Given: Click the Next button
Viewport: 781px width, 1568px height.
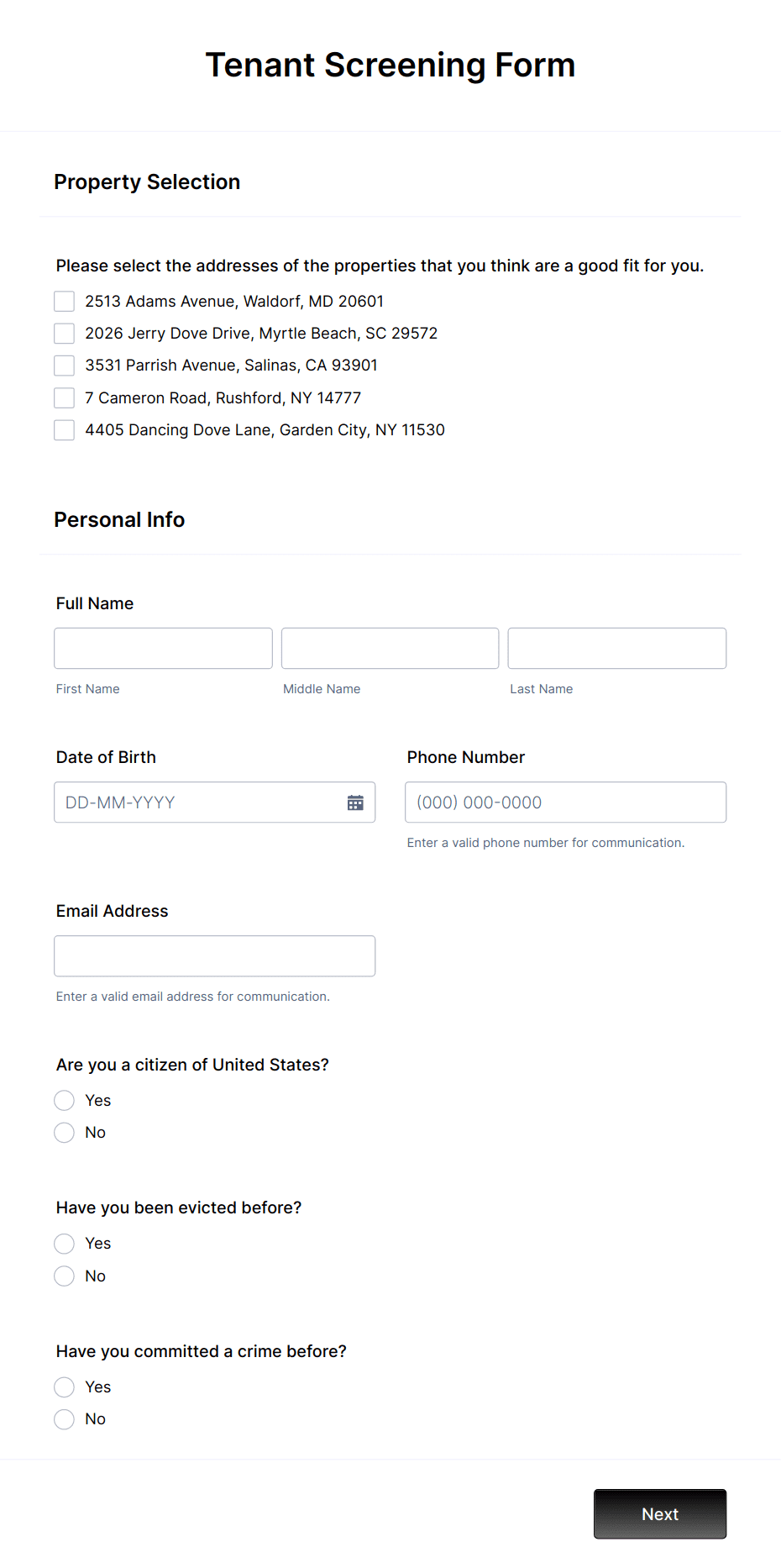Looking at the screenshot, I should tap(659, 1513).
